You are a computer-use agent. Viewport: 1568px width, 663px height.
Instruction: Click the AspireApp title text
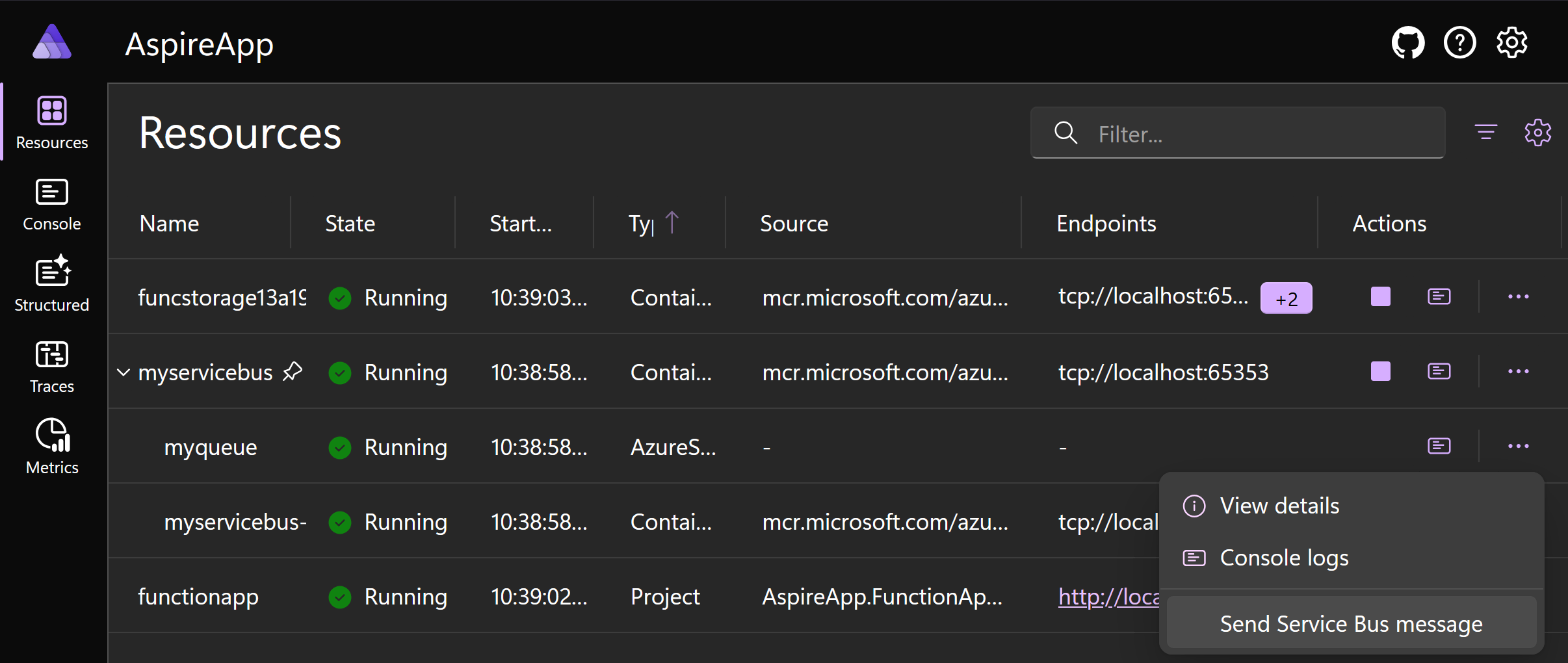199,45
